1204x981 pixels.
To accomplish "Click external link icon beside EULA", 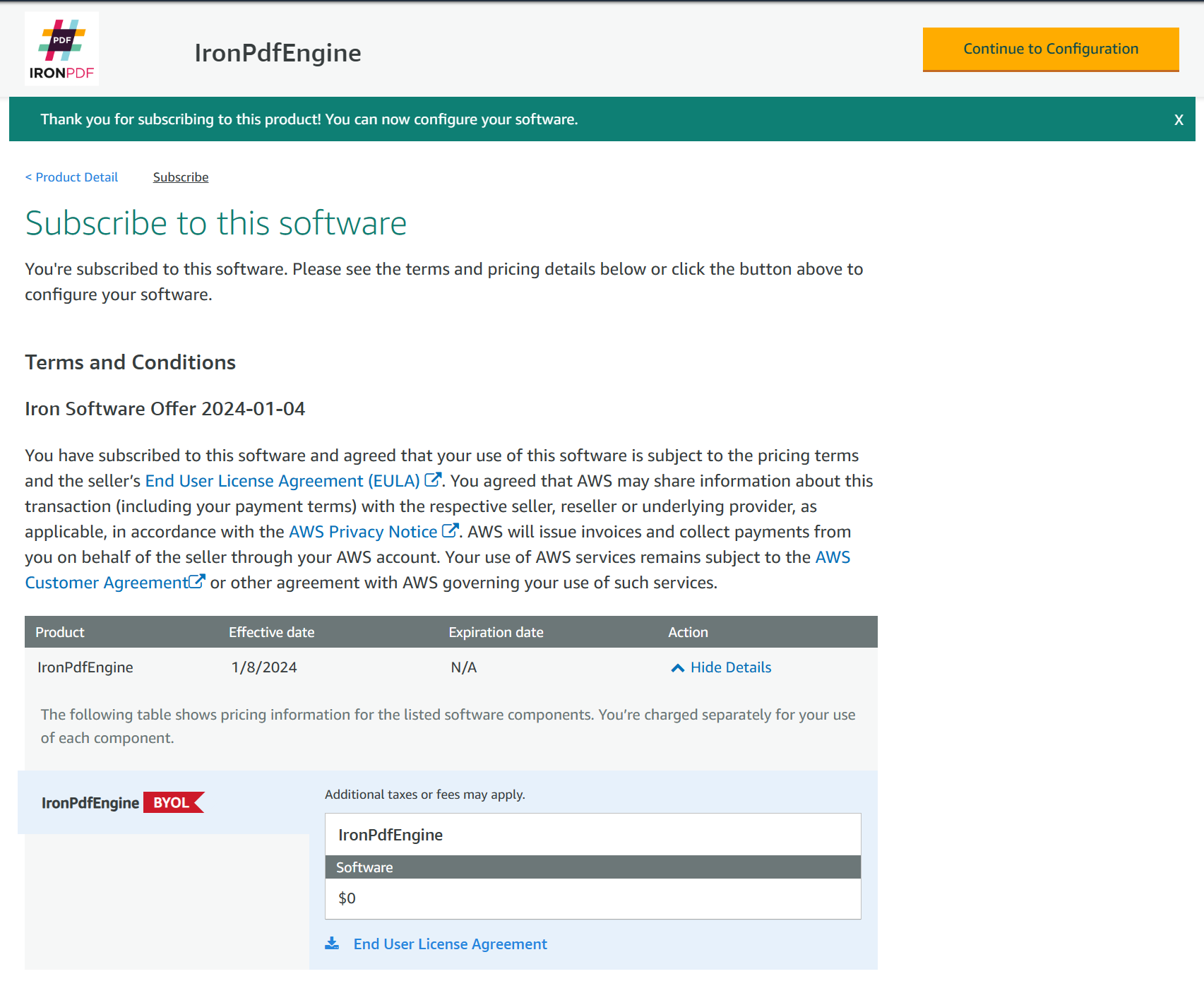I will 433,480.
